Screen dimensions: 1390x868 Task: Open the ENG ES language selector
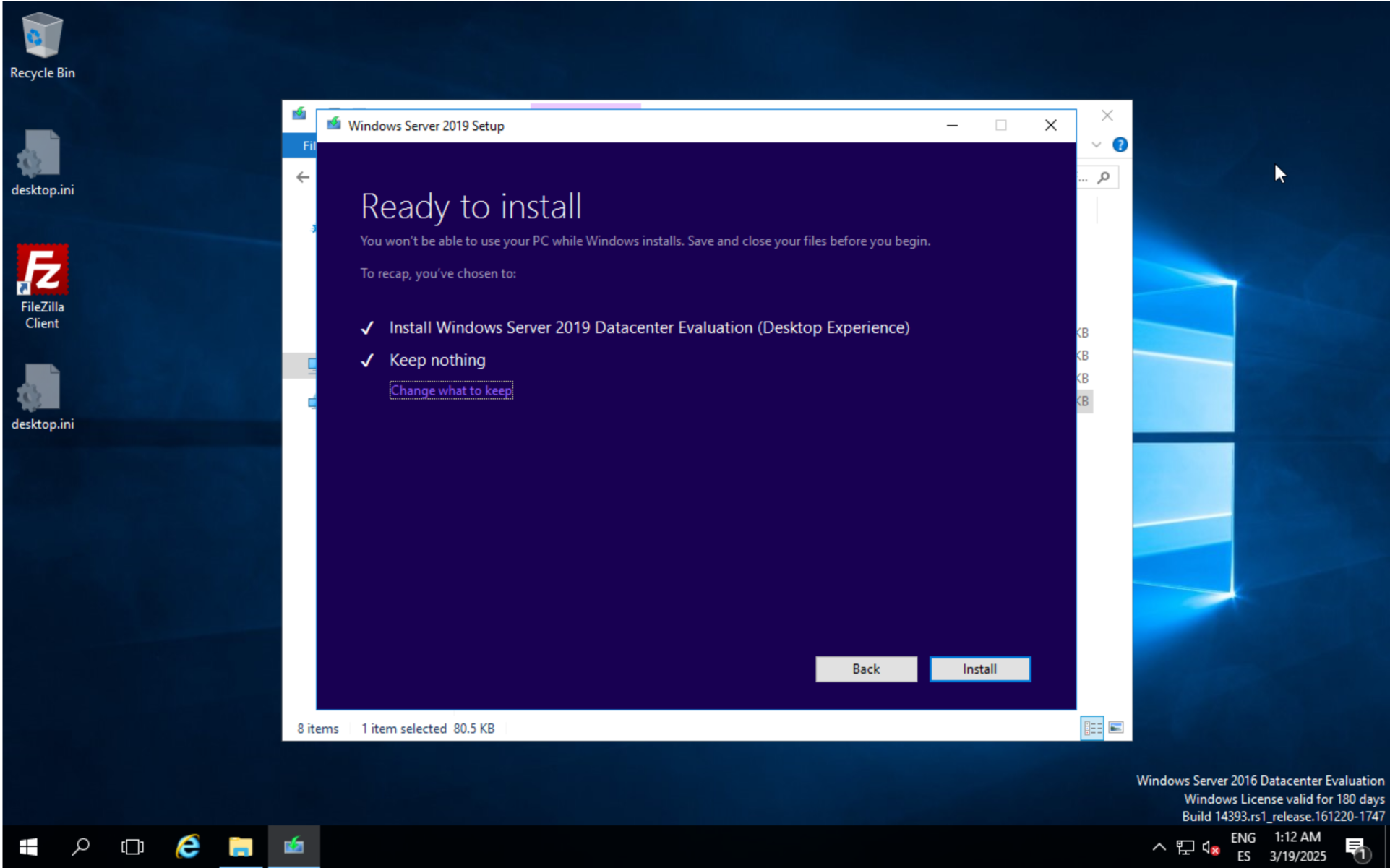coord(1243,846)
